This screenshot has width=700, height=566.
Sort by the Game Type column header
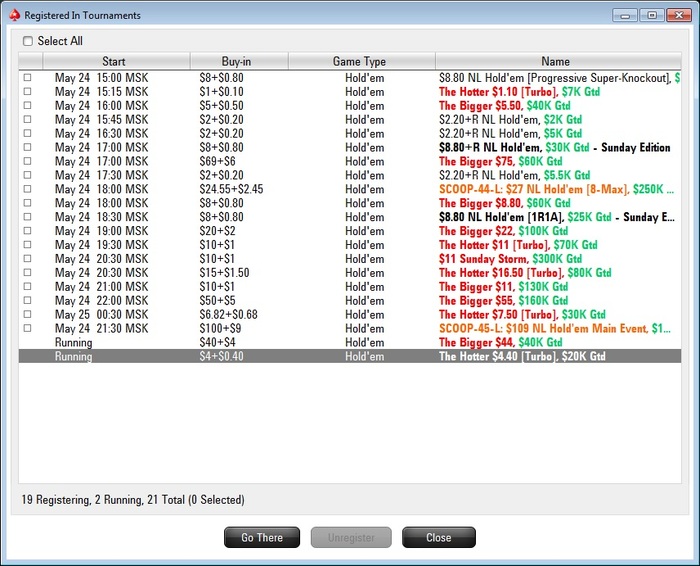point(362,61)
